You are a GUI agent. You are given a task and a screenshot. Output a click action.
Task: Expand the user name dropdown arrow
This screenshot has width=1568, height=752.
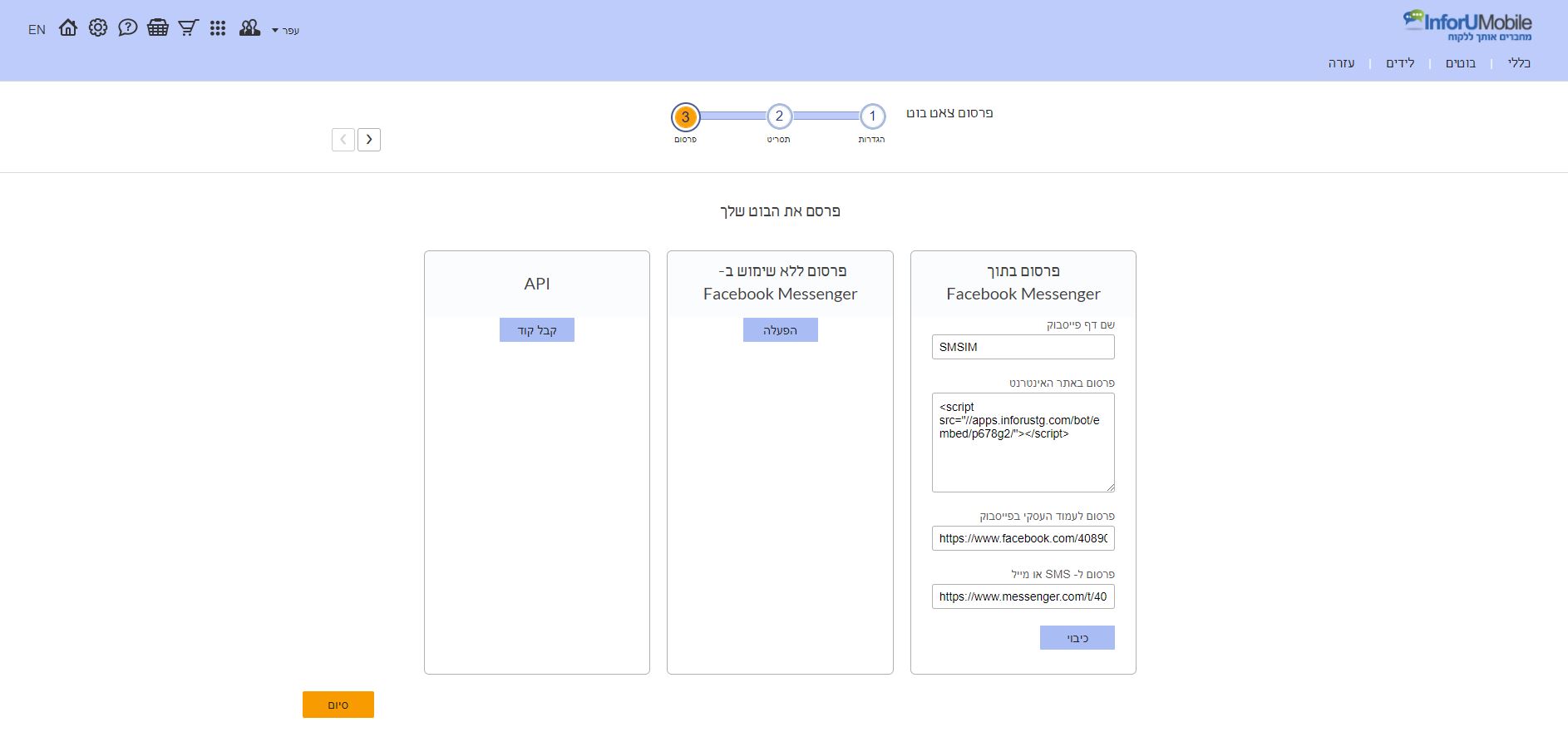click(x=275, y=31)
